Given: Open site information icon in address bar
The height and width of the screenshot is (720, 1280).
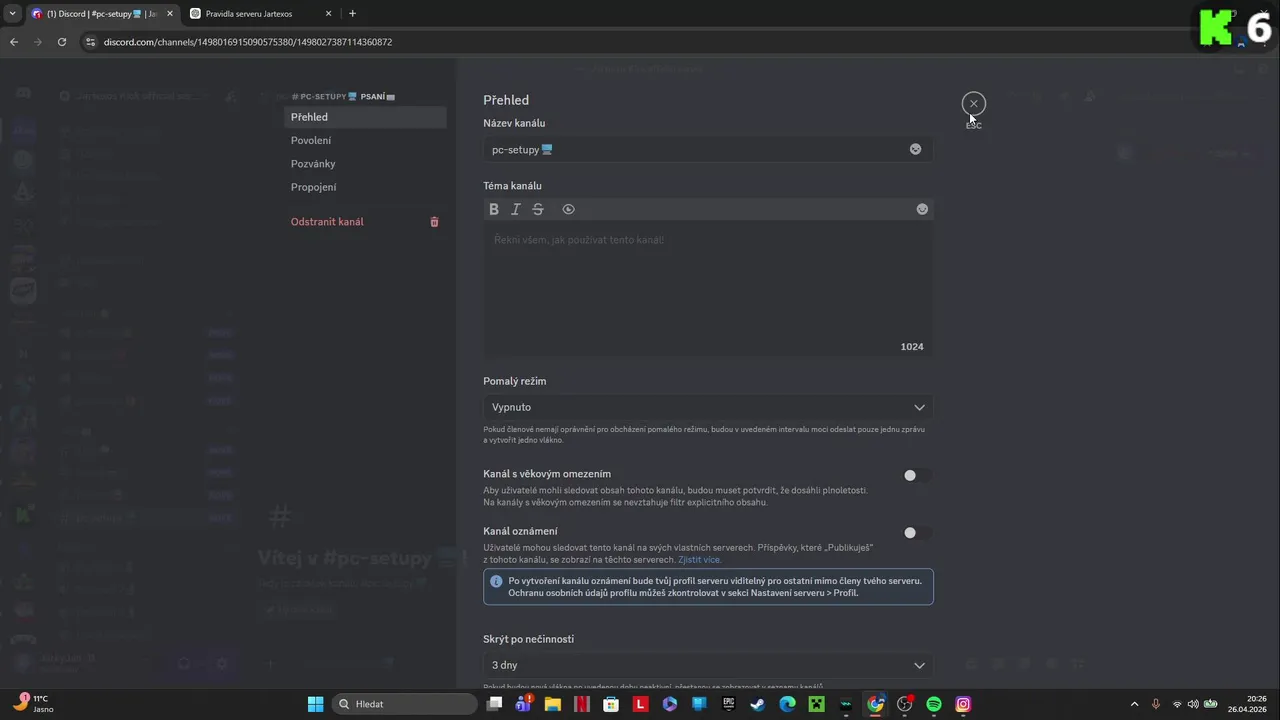Looking at the screenshot, I should click(90, 42).
